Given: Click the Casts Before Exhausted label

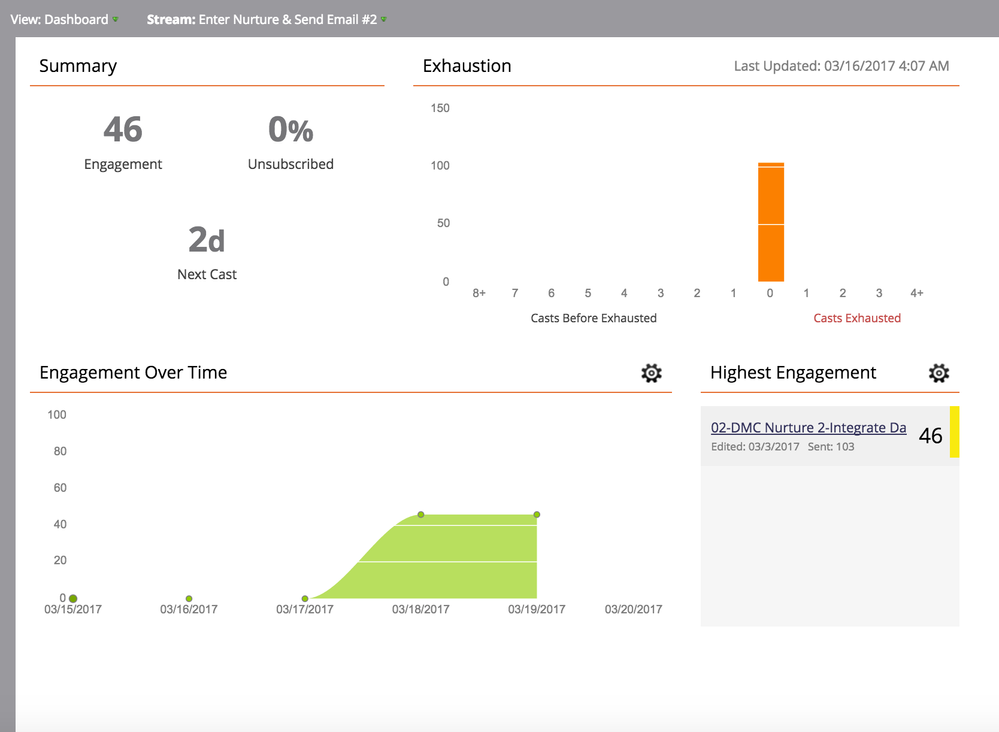Looking at the screenshot, I should point(593,318).
